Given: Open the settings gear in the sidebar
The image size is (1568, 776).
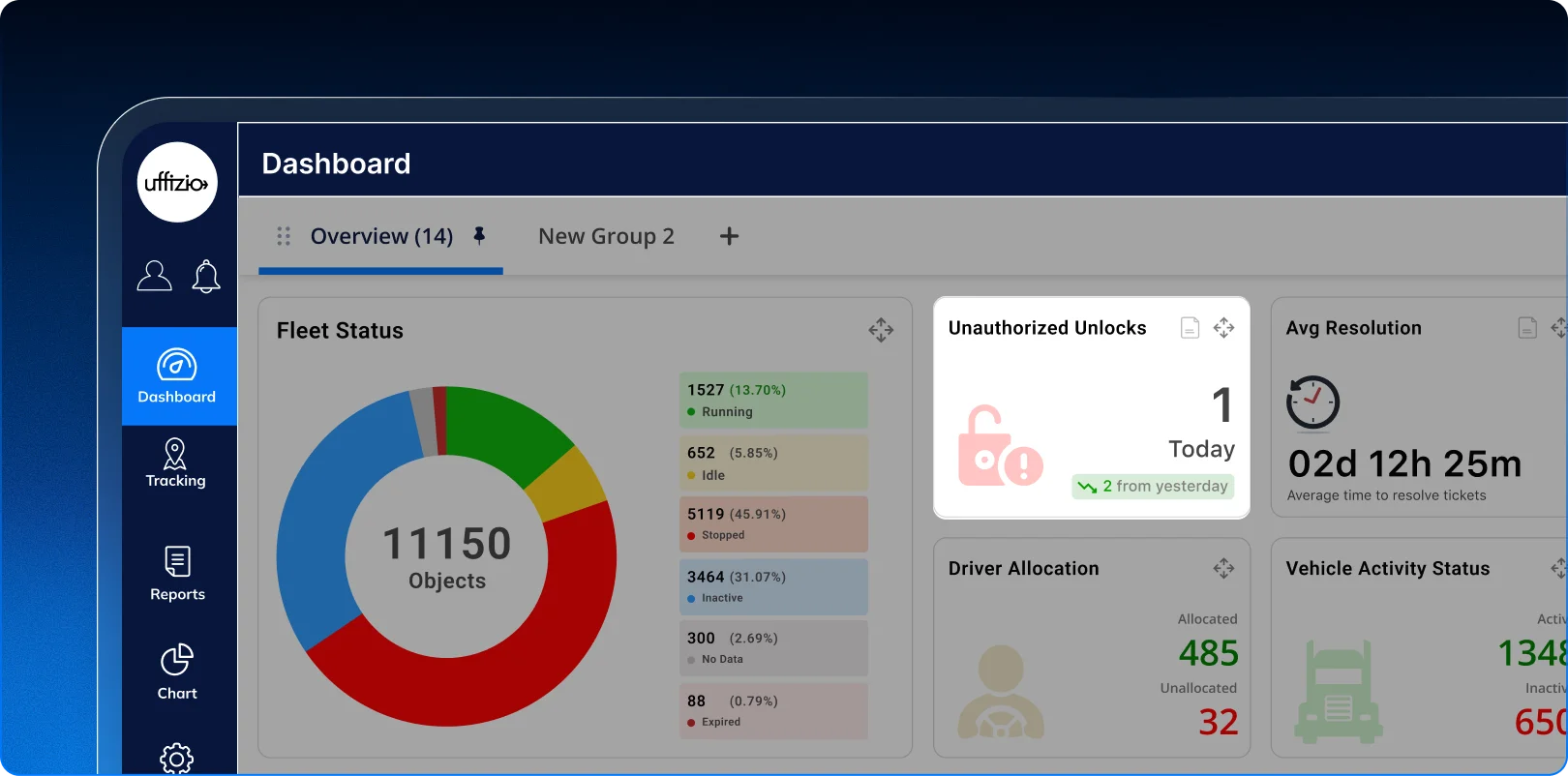Looking at the screenshot, I should pyautogui.click(x=176, y=759).
